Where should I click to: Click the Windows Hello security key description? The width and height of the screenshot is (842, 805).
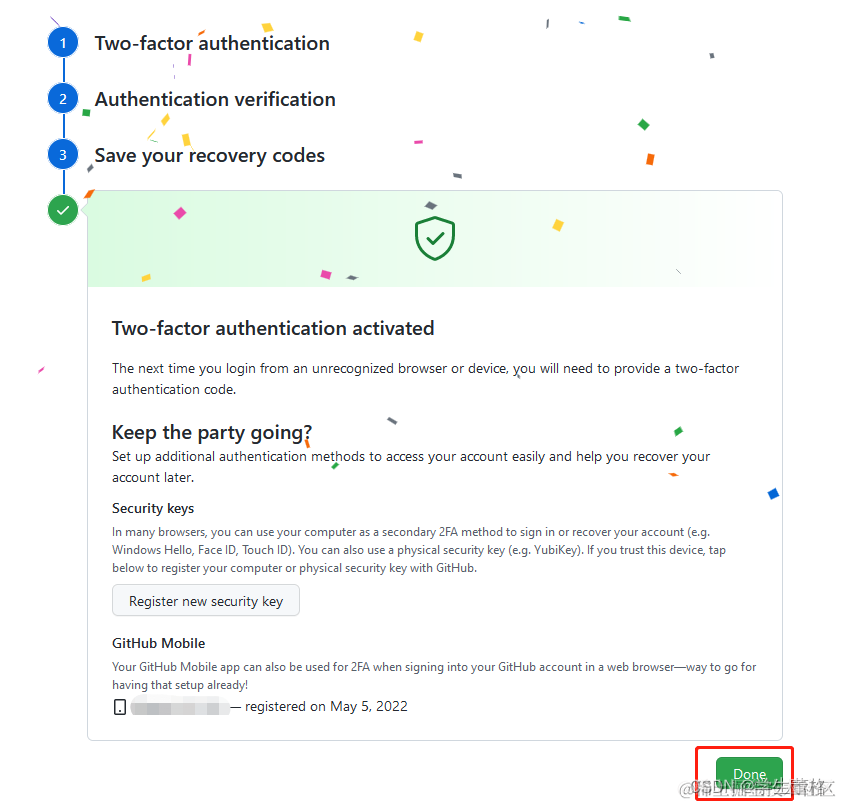coord(419,550)
